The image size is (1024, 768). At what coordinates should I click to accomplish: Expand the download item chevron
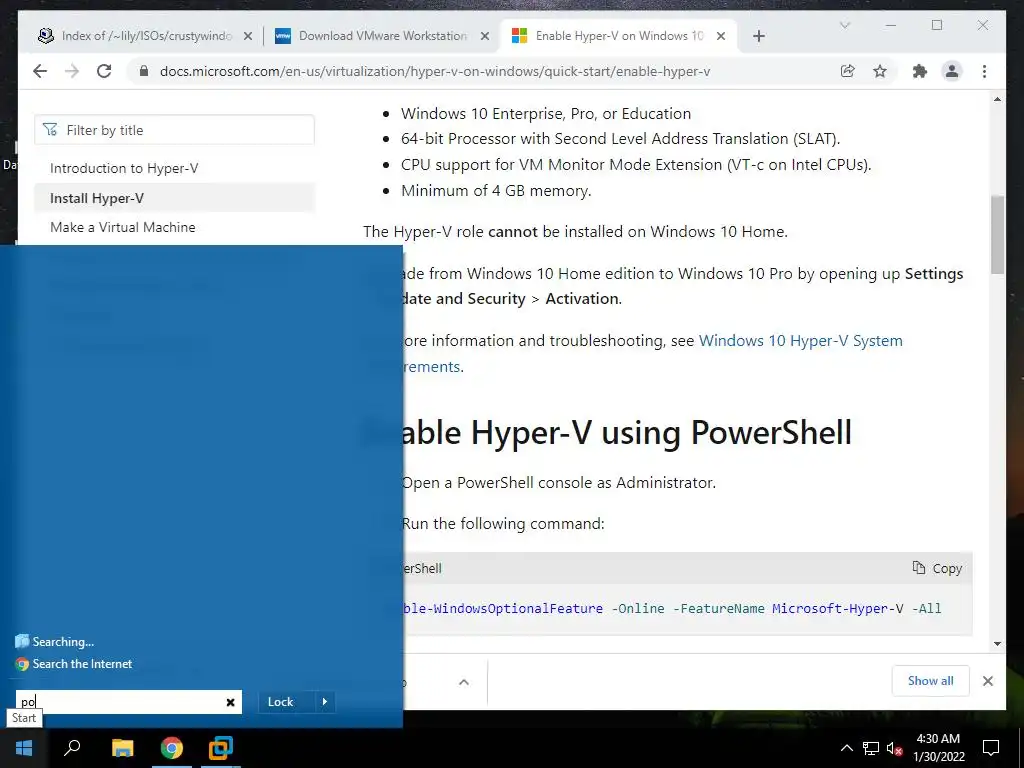coord(464,682)
